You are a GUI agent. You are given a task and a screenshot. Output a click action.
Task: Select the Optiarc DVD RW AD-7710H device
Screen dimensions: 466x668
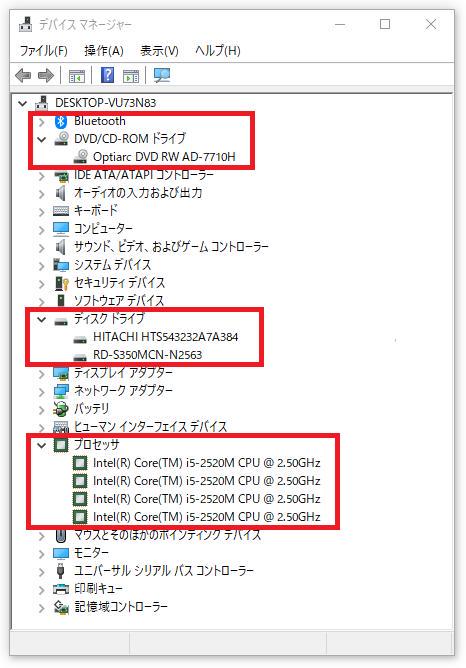tap(164, 157)
